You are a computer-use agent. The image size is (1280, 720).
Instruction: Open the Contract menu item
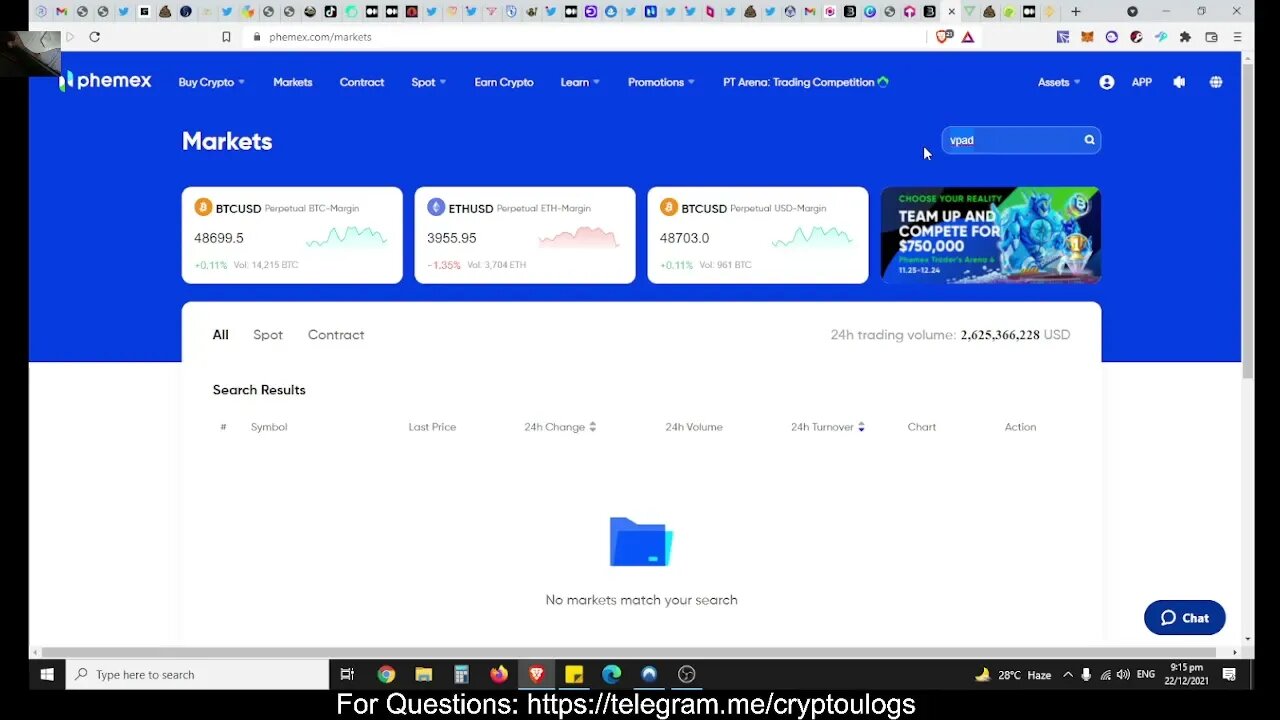[x=361, y=82]
